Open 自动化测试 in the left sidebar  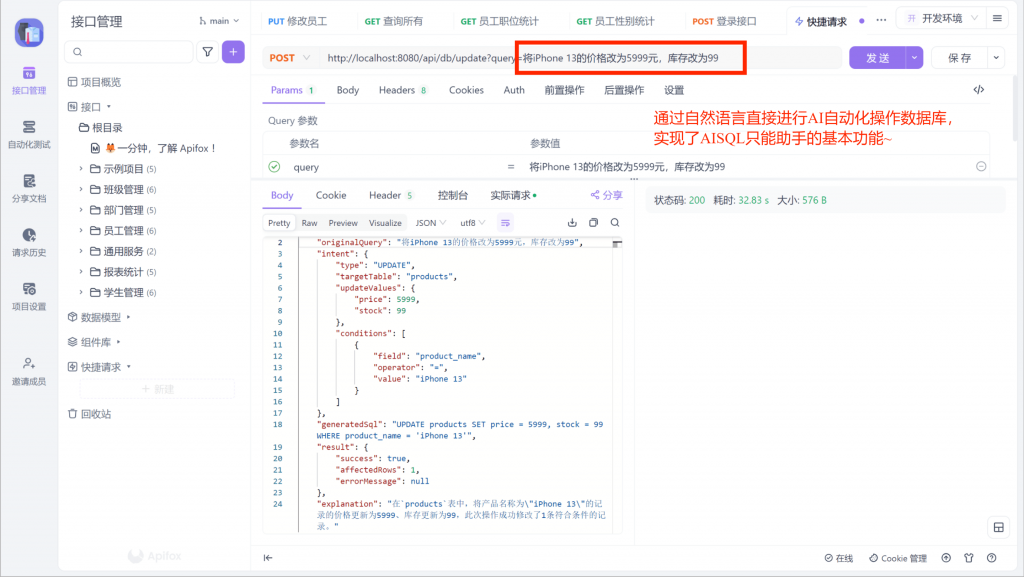click(x=29, y=134)
